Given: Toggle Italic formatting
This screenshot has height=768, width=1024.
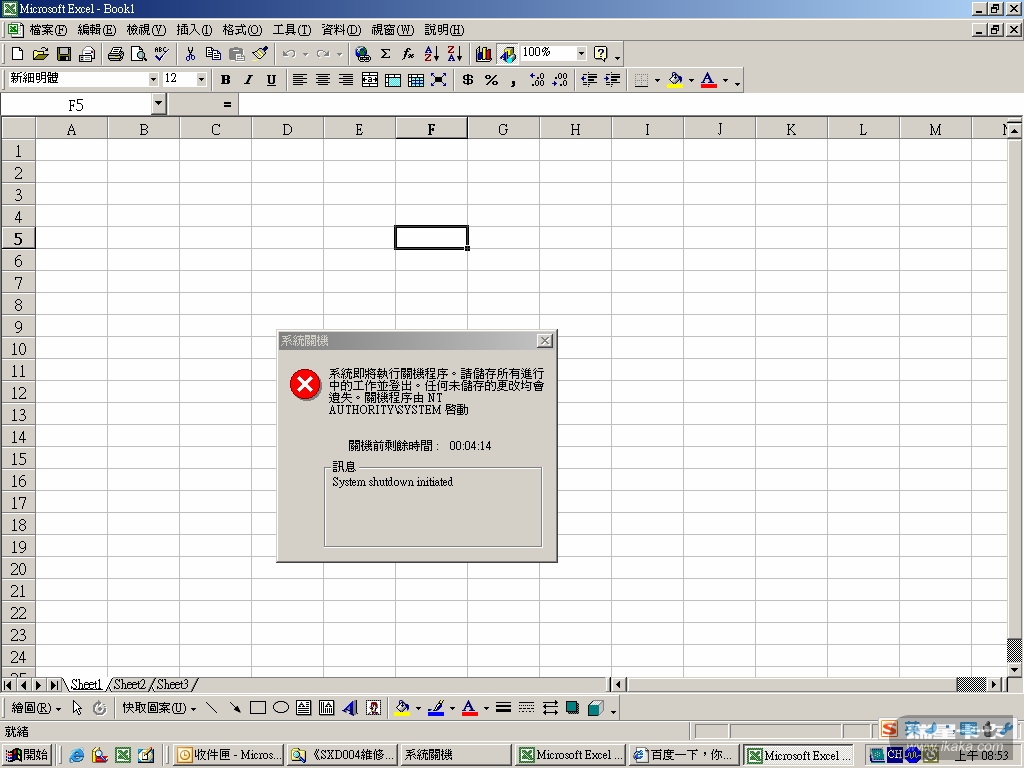Looking at the screenshot, I should (248, 80).
